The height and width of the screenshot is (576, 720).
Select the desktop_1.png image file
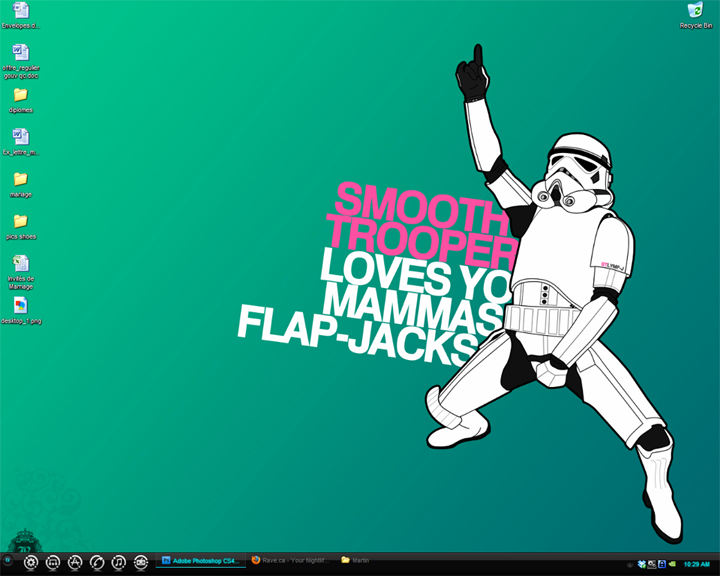point(21,311)
